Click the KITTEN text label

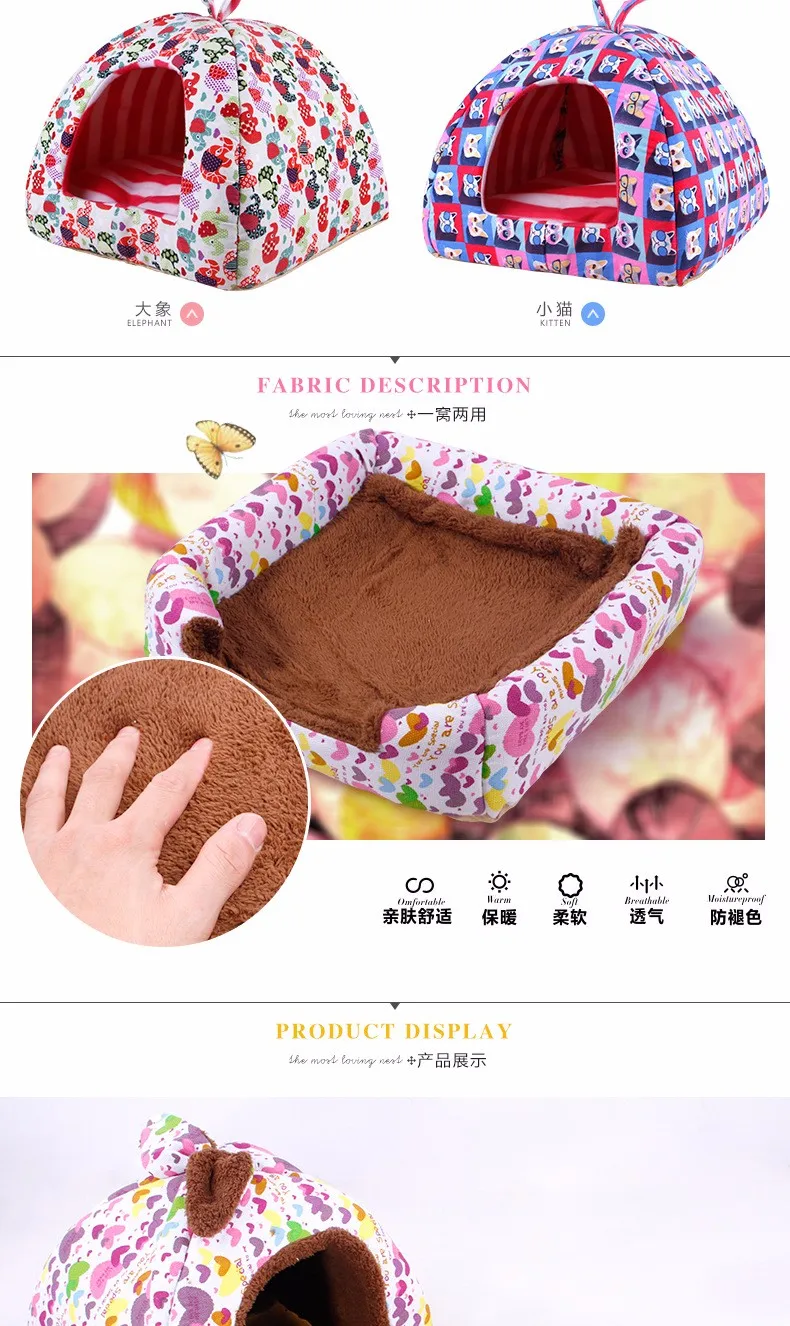pyautogui.click(x=555, y=323)
